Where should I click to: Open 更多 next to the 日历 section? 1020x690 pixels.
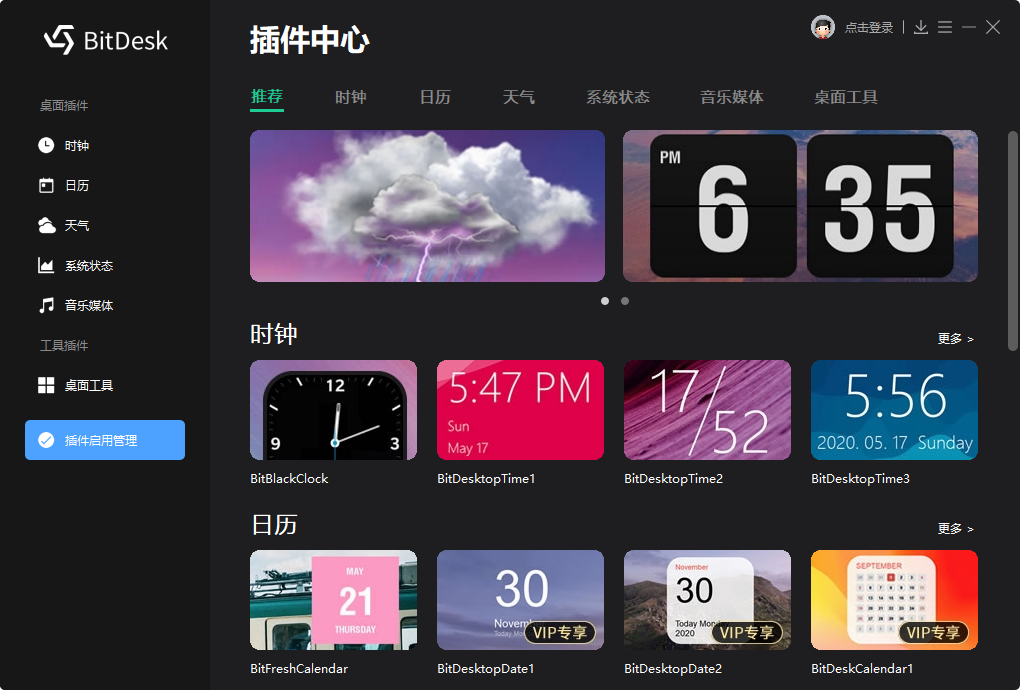click(954, 528)
